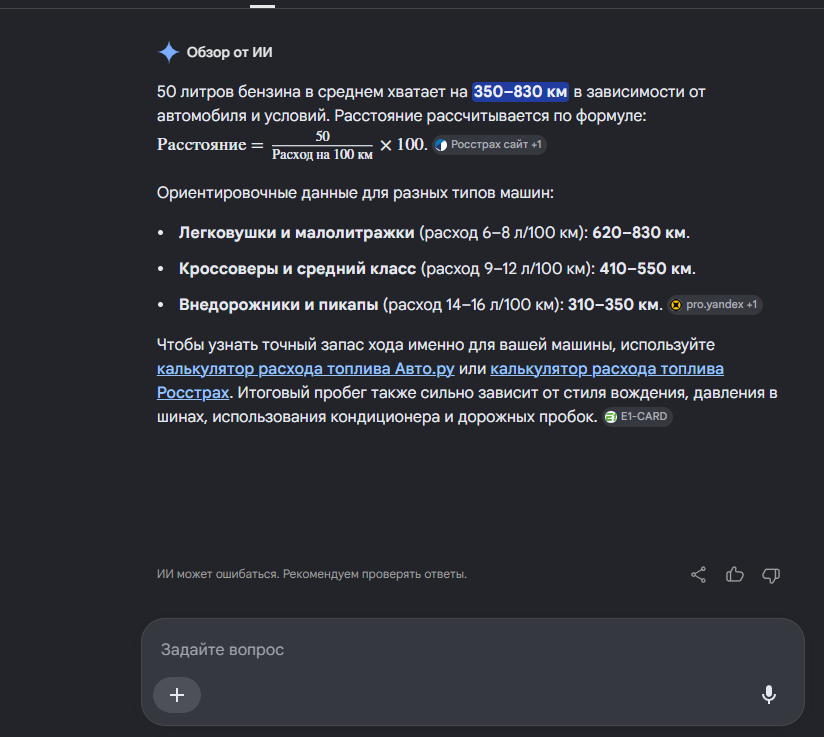This screenshot has width=824, height=737.
Task: Open the Росстрах сайт +1 source chip
Action: [x=489, y=145]
